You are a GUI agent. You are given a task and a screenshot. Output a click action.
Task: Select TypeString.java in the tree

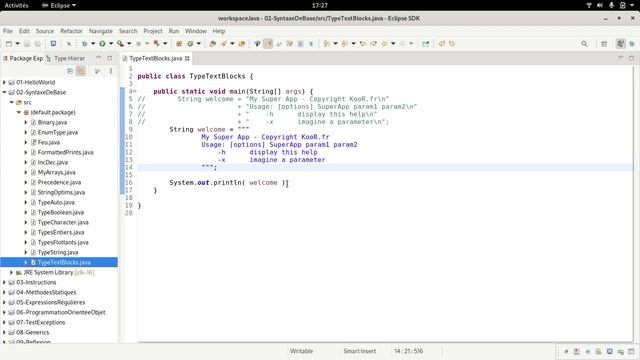(x=58, y=252)
